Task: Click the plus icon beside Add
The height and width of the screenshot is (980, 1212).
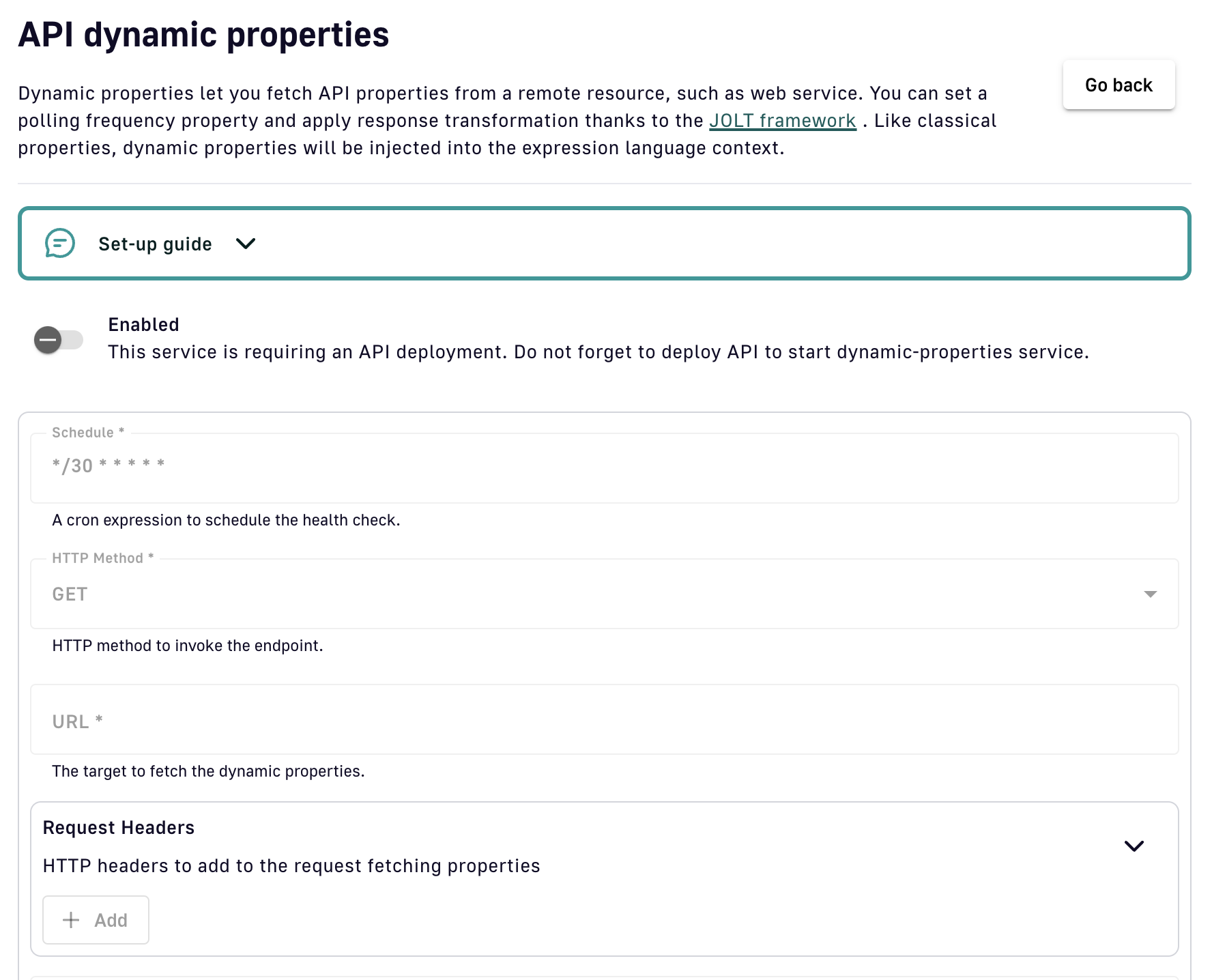Action: click(71, 920)
